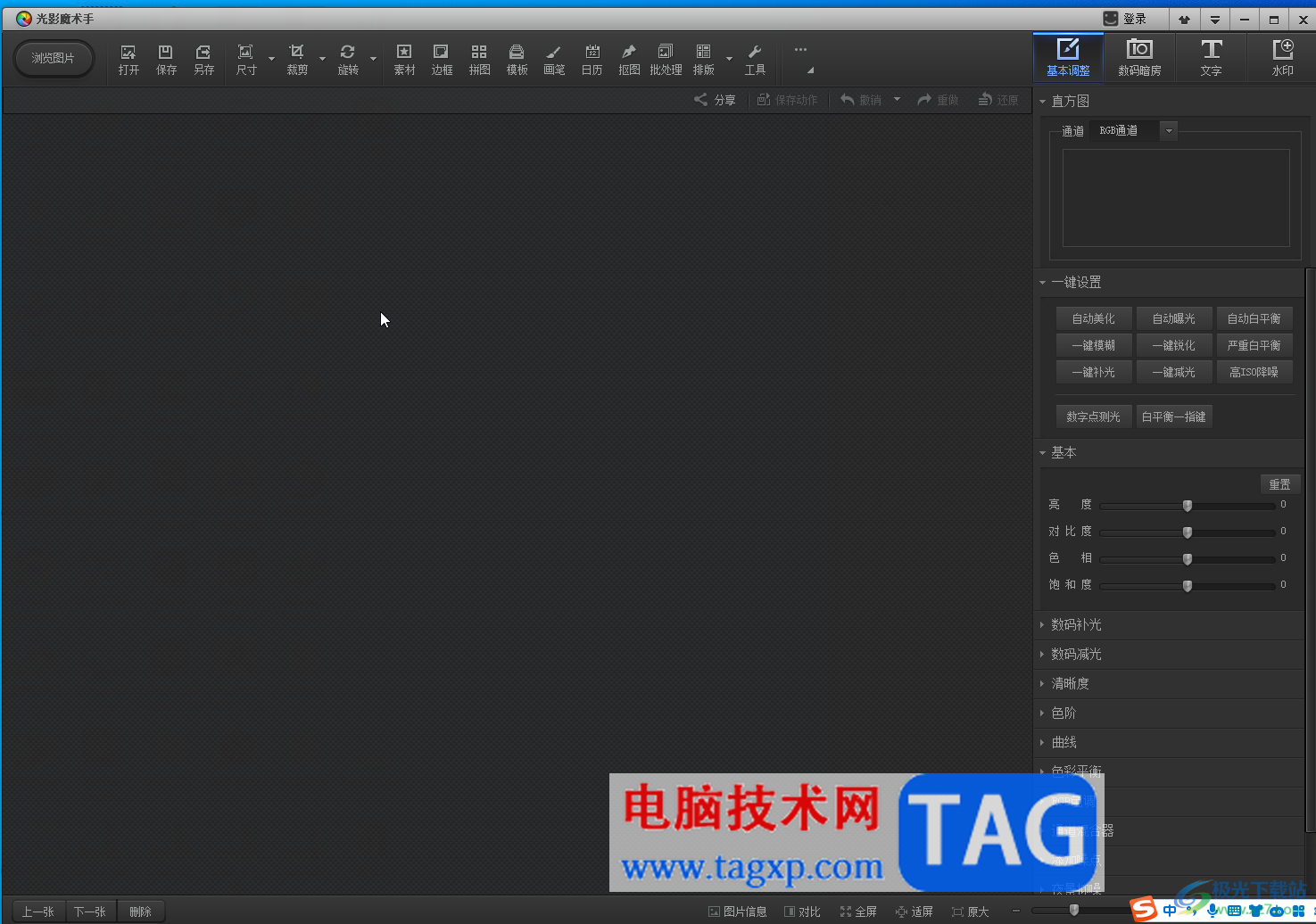The width and height of the screenshot is (1316, 924).
Task: Switch to the 数码暗房 tab
Action: pyautogui.click(x=1139, y=57)
